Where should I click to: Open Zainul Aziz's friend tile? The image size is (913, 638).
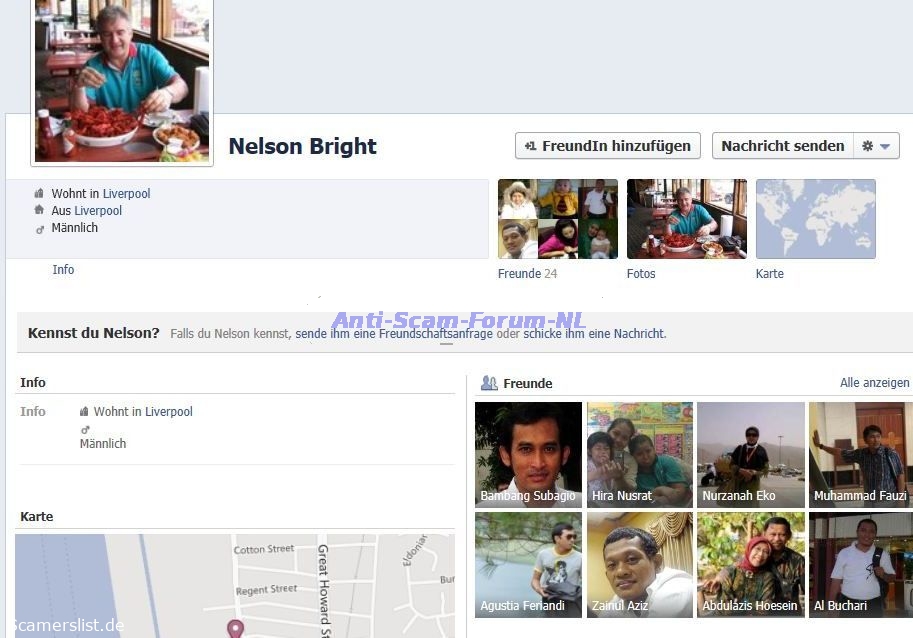(x=639, y=565)
